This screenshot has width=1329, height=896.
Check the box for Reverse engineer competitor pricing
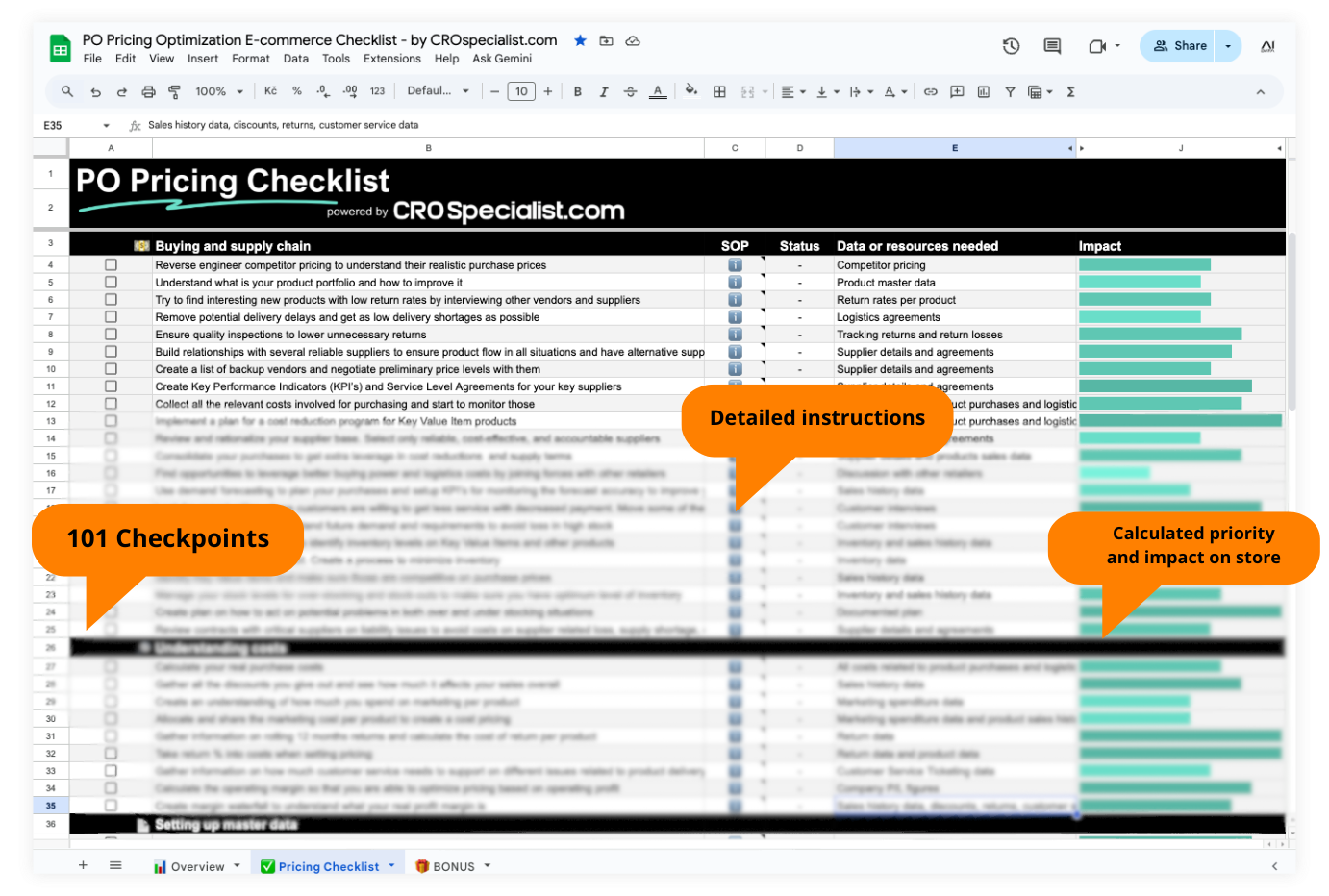111,265
